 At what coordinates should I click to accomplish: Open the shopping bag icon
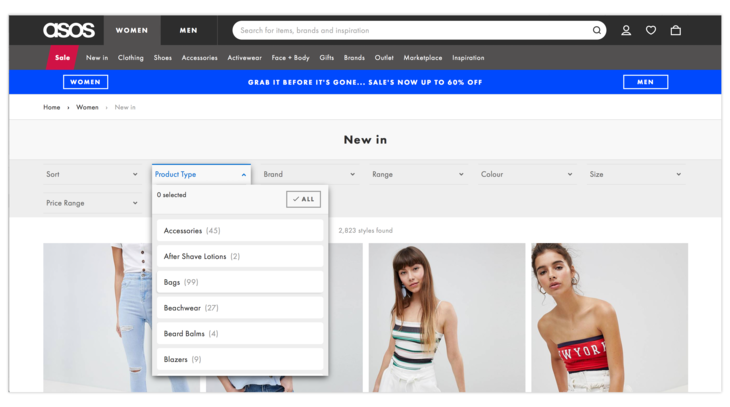click(676, 30)
